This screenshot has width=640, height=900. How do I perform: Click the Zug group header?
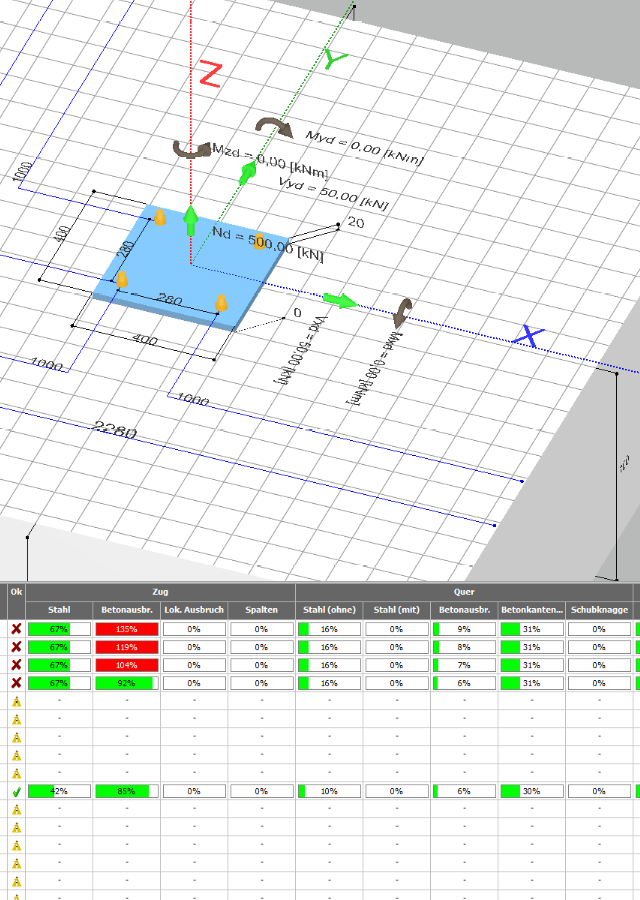[x=160, y=592]
